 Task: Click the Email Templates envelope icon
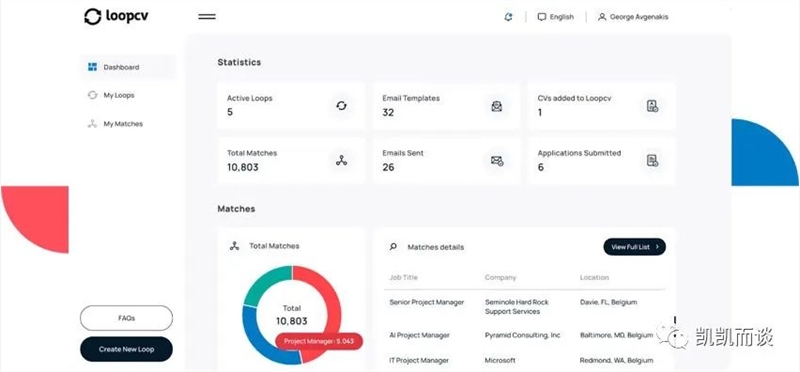click(x=496, y=106)
